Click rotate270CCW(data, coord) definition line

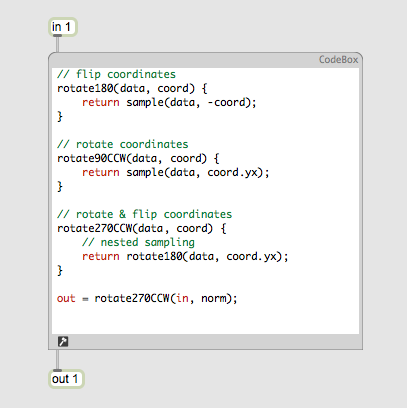pyautogui.click(x=142, y=228)
